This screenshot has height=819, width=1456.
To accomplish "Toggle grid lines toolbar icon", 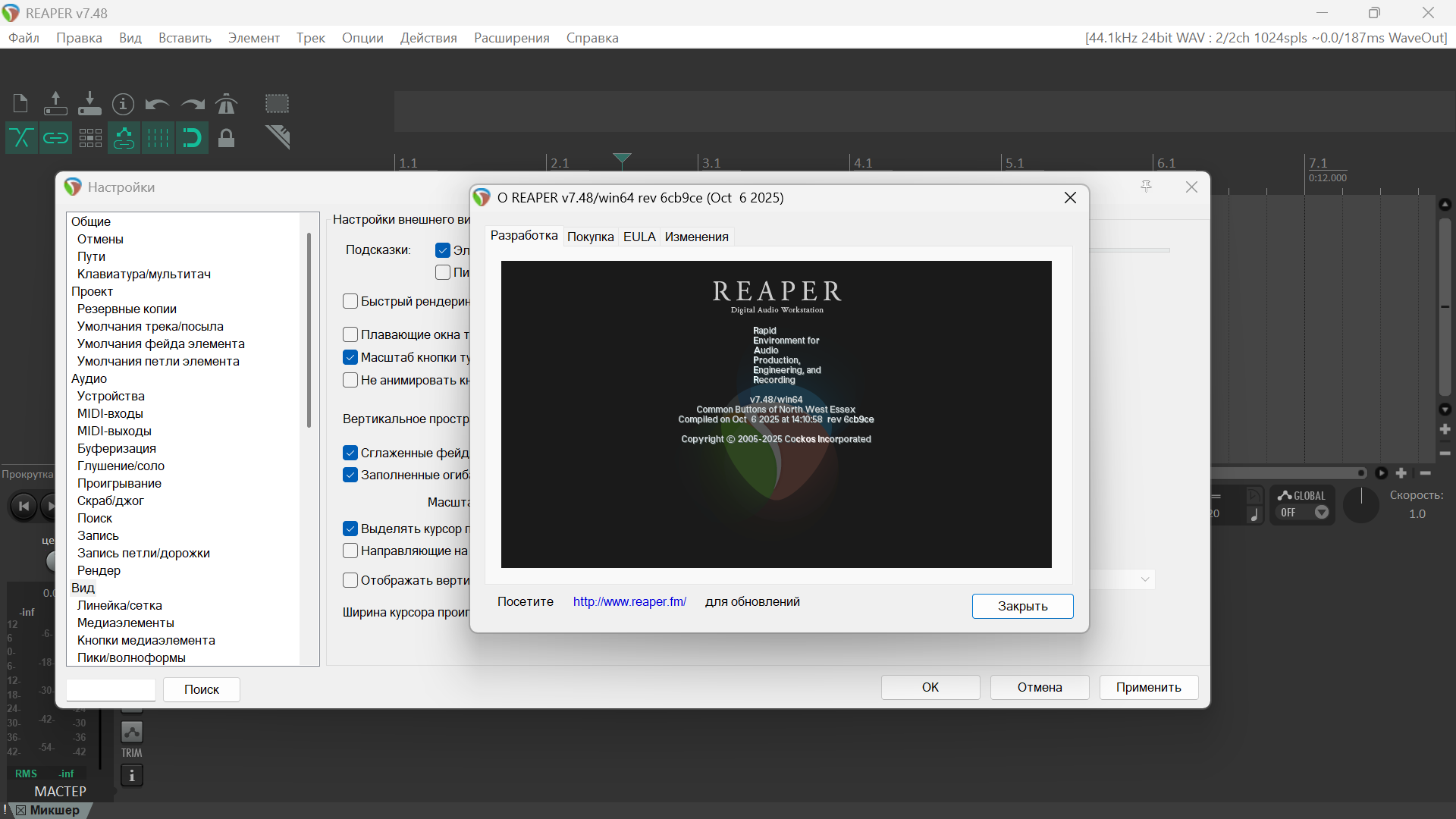I will click(x=158, y=138).
